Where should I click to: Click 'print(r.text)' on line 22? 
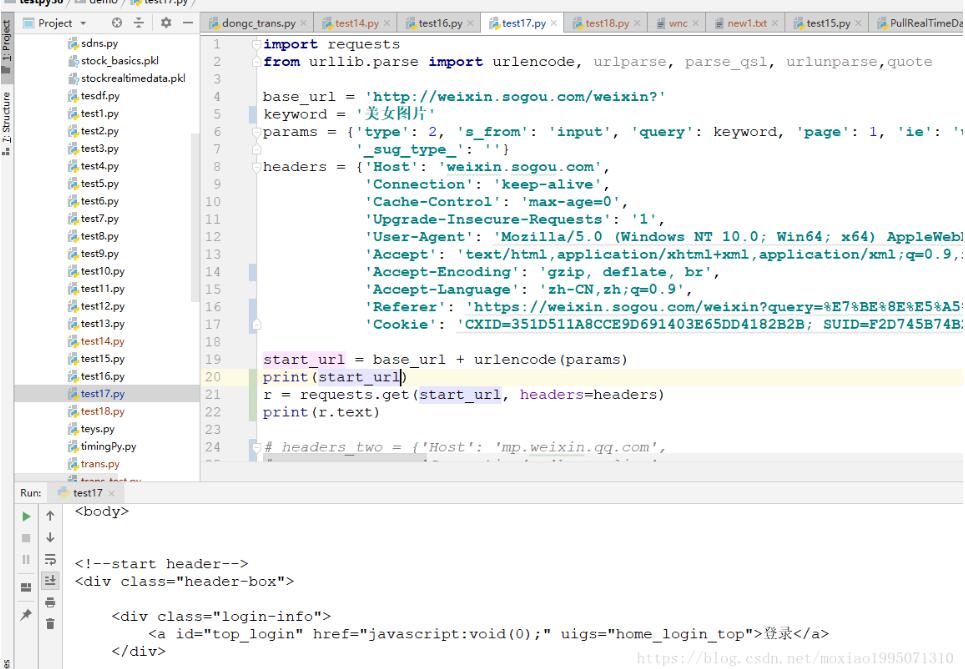point(321,412)
